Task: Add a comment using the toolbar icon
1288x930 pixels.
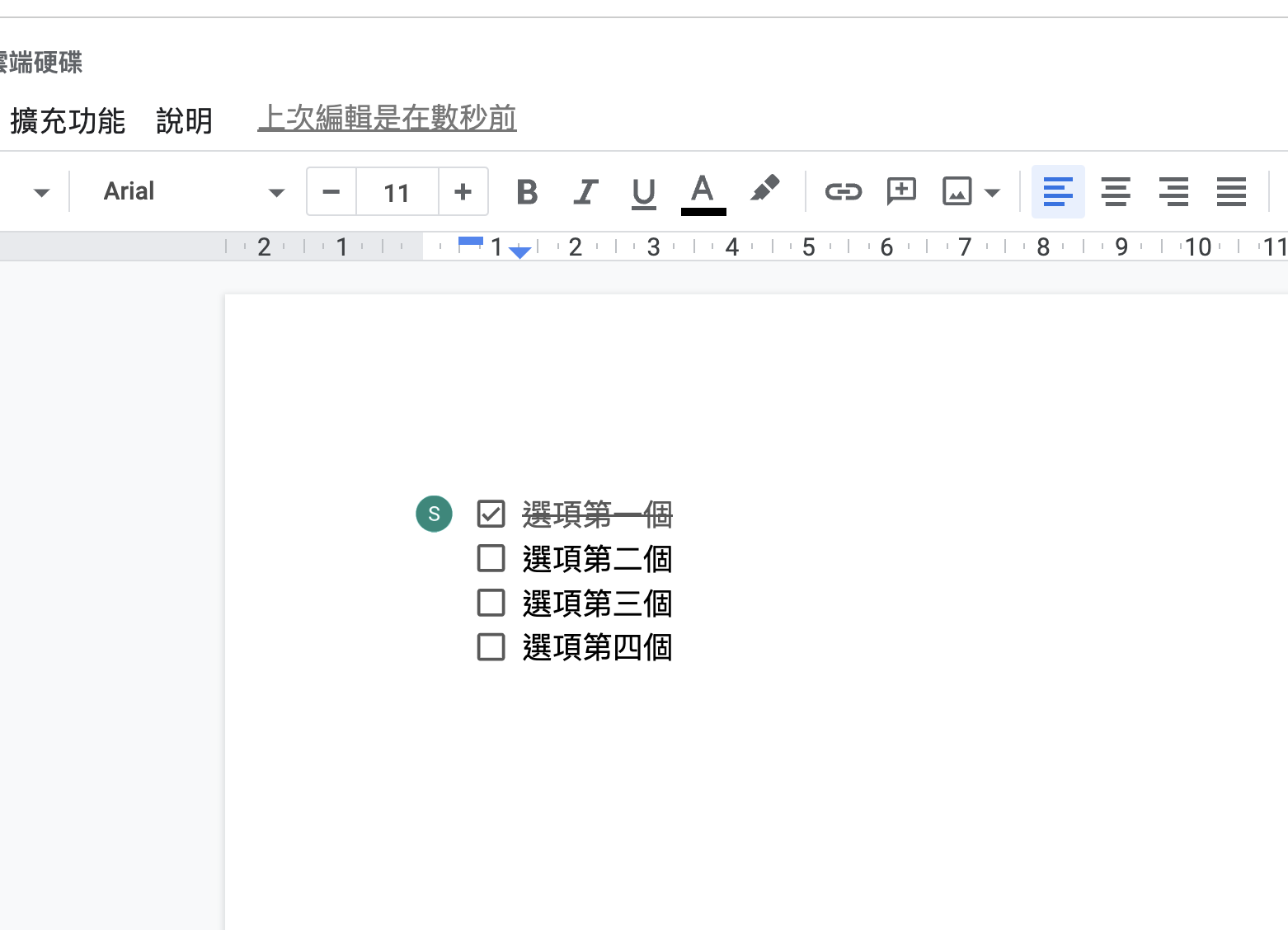Action: (x=900, y=192)
